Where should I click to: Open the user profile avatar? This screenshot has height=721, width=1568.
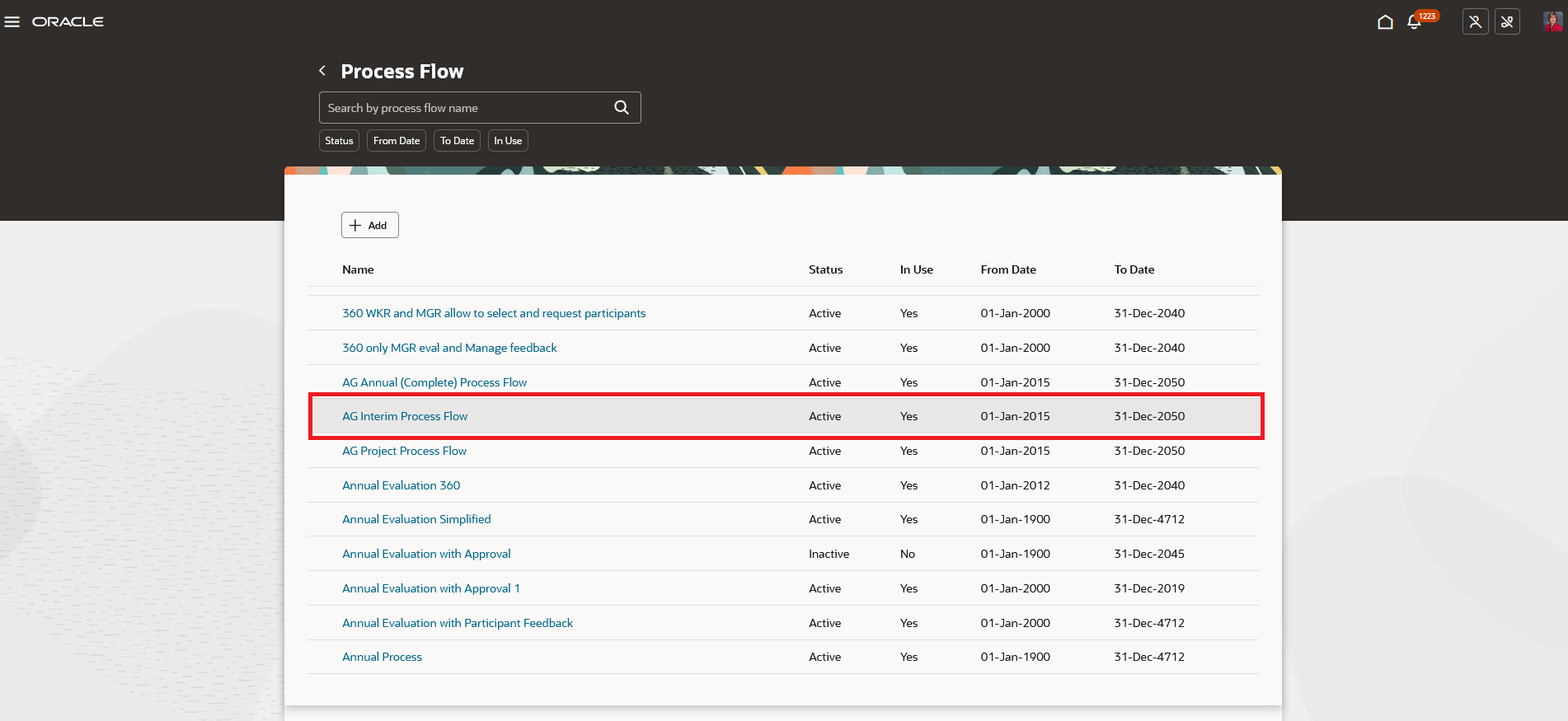[x=1552, y=21]
